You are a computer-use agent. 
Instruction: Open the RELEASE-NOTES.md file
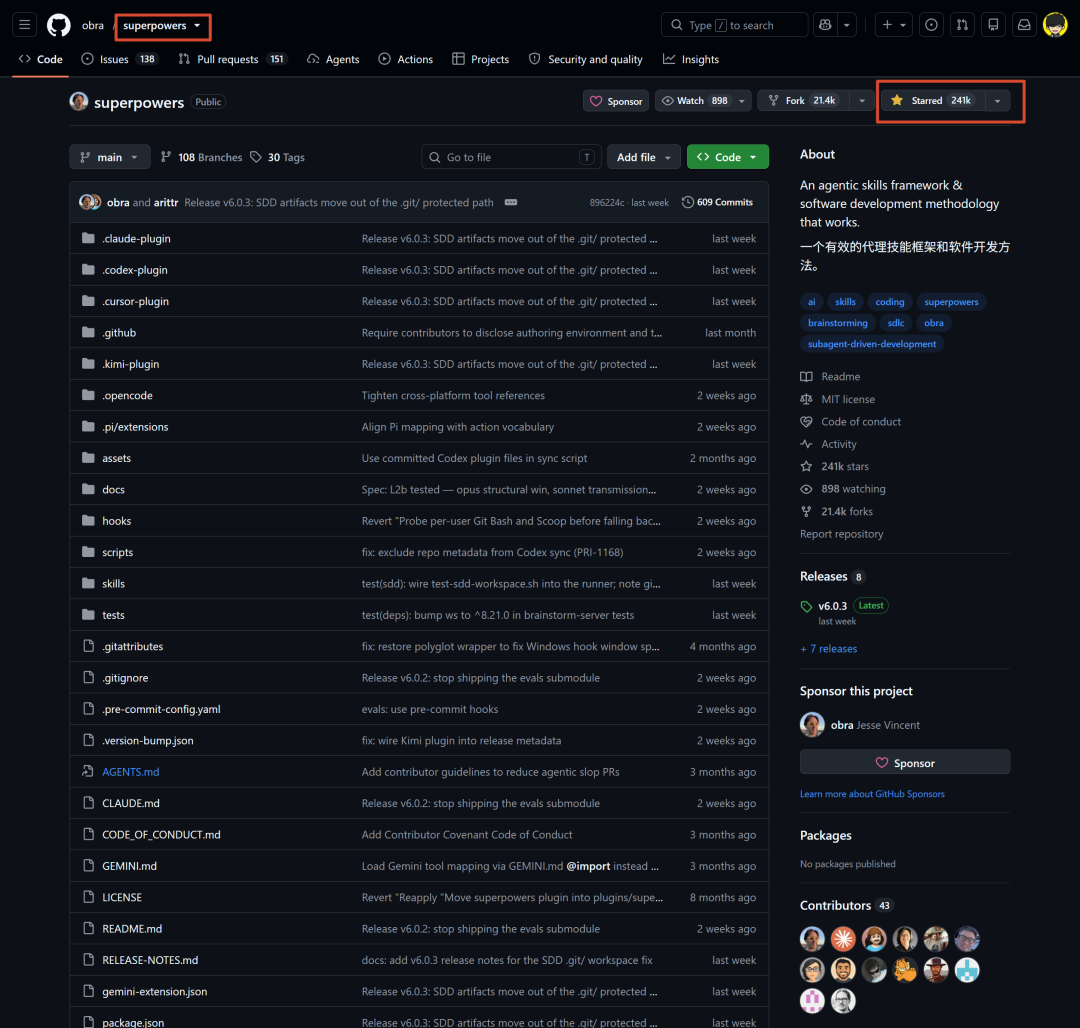tap(150, 960)
